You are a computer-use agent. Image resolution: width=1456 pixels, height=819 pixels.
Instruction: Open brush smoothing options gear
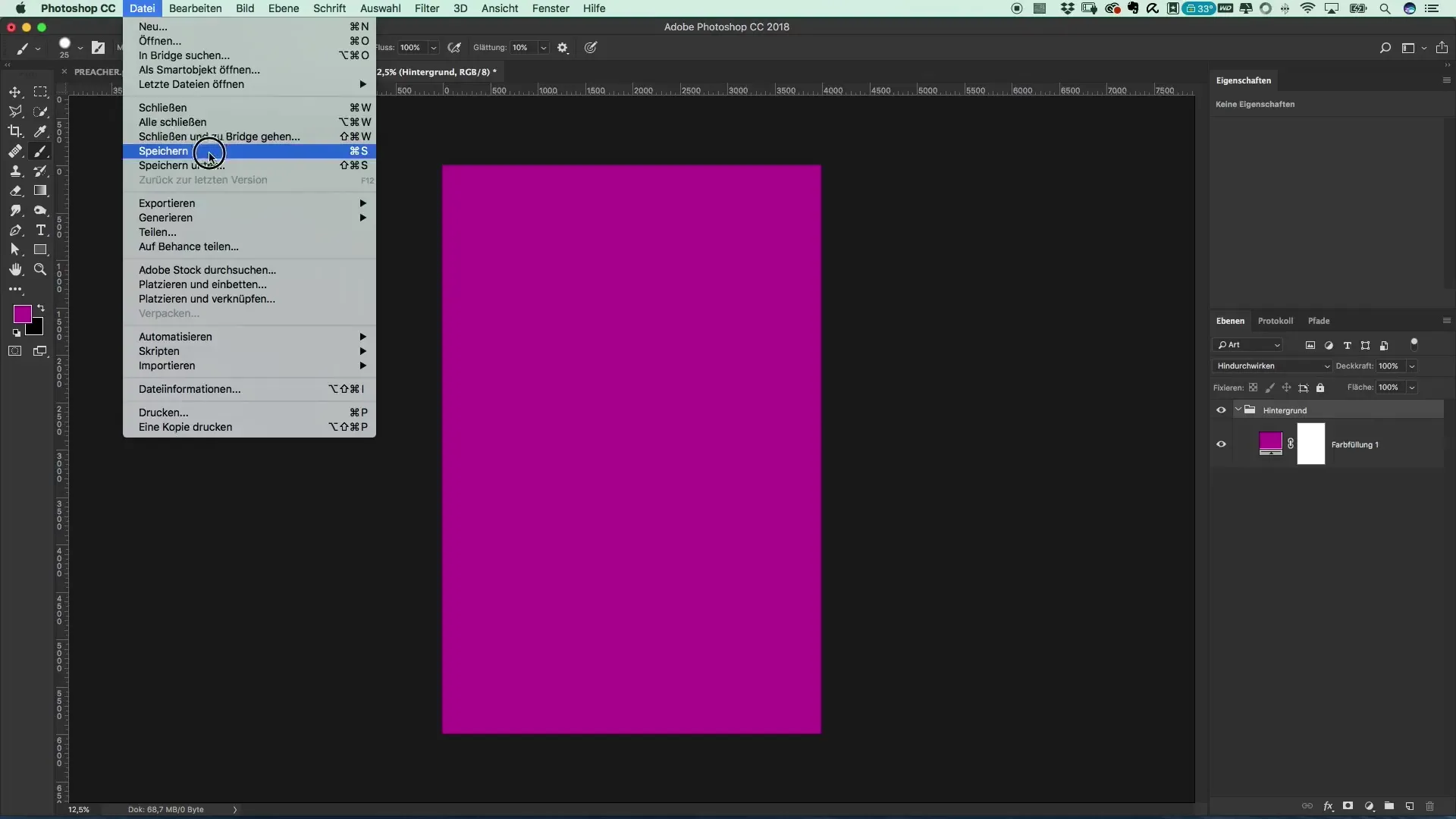pos(563,48)
